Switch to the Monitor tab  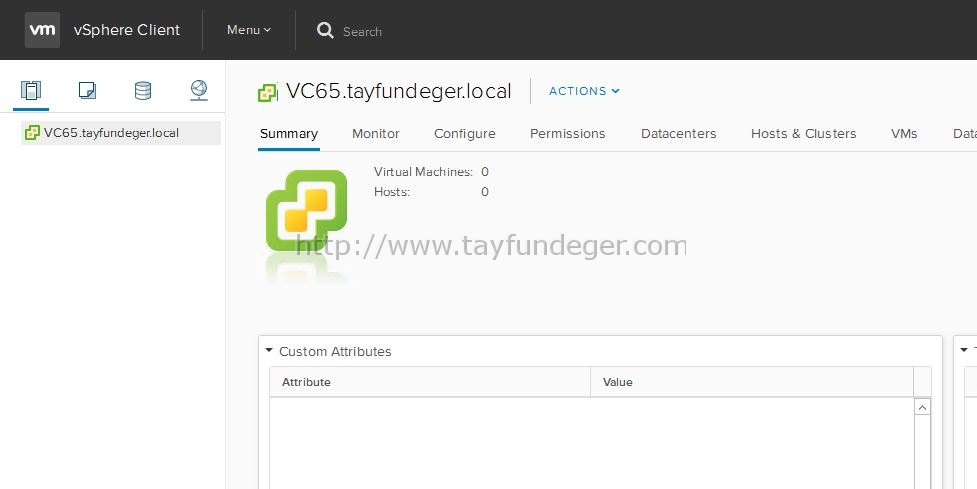[x=376, y=134]
